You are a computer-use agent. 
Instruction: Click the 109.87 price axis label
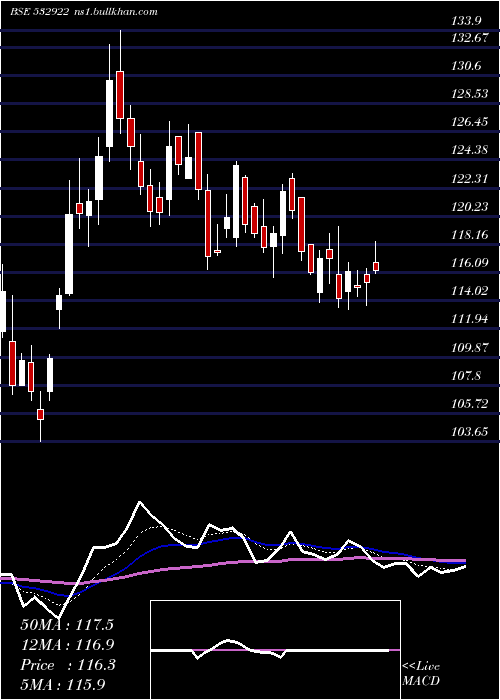coord(470,348)
